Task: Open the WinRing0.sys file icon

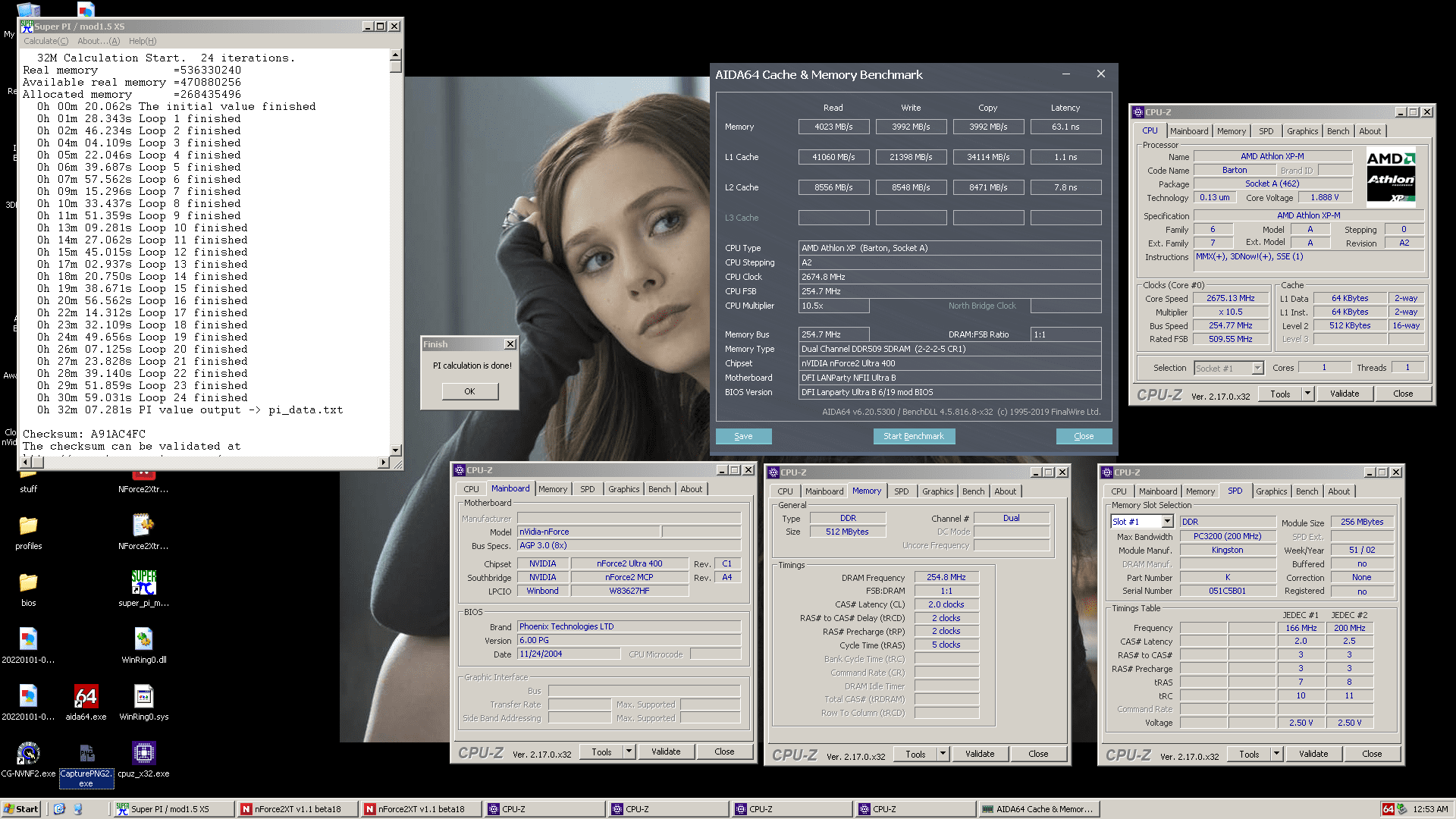Action: point(143,696)
